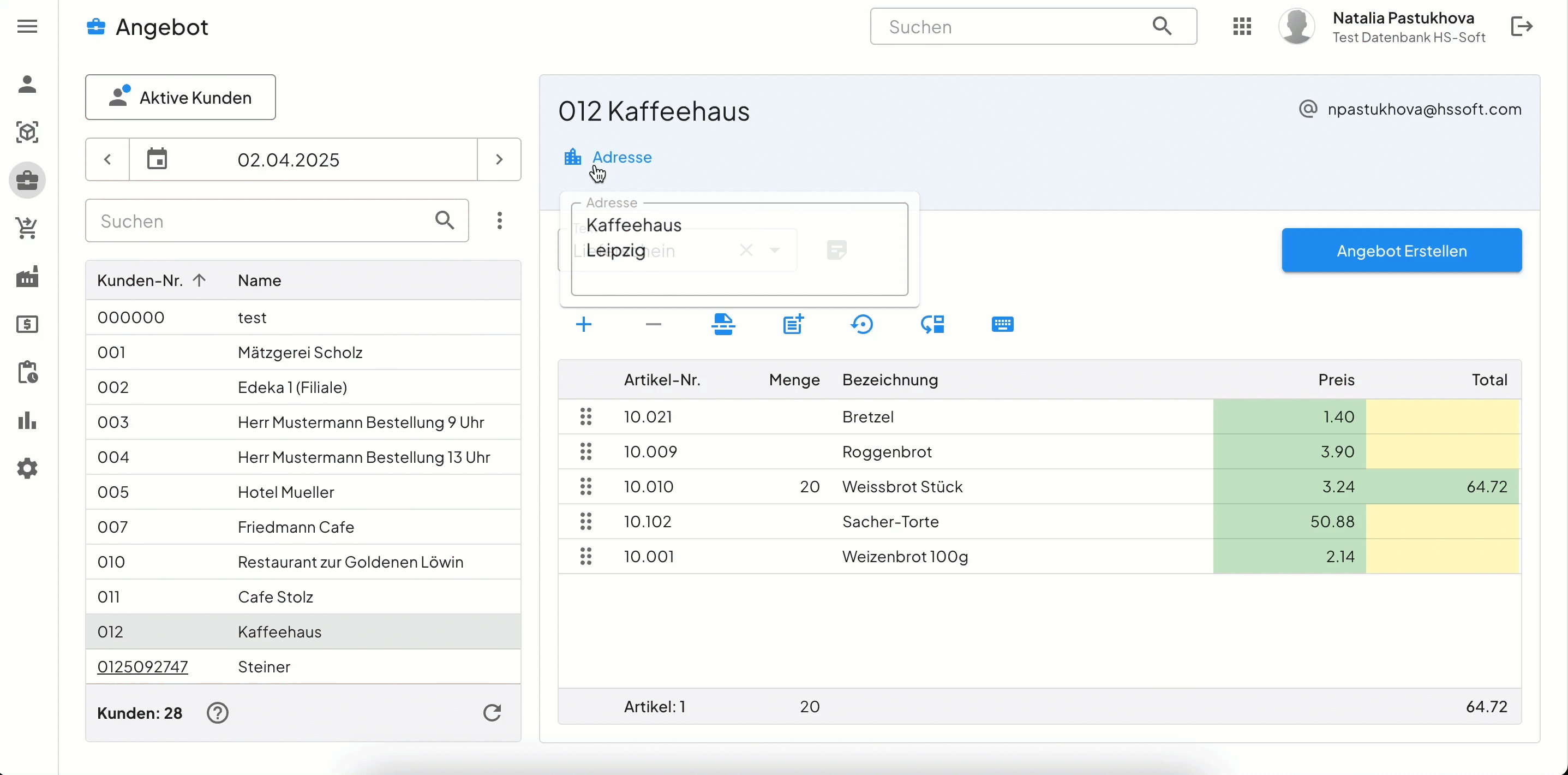Click the Adresse link

[x=621, y=157]
